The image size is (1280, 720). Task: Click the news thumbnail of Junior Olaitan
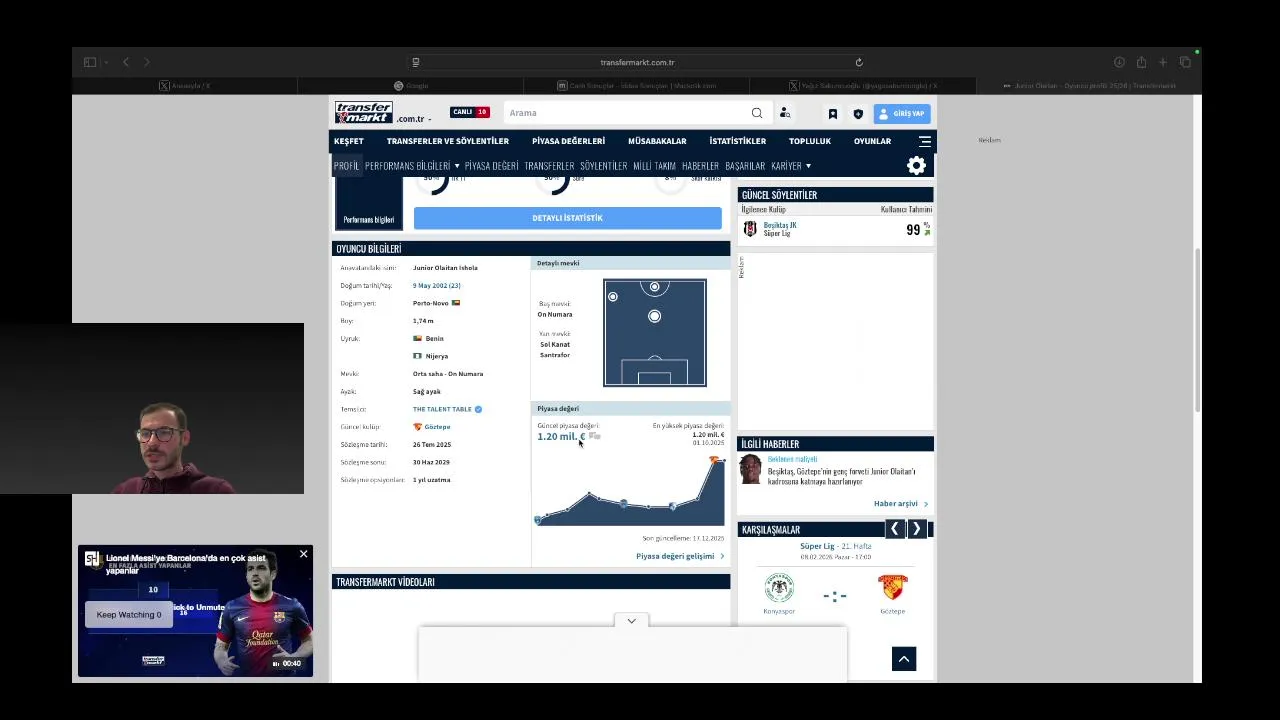tap(750, 470)
